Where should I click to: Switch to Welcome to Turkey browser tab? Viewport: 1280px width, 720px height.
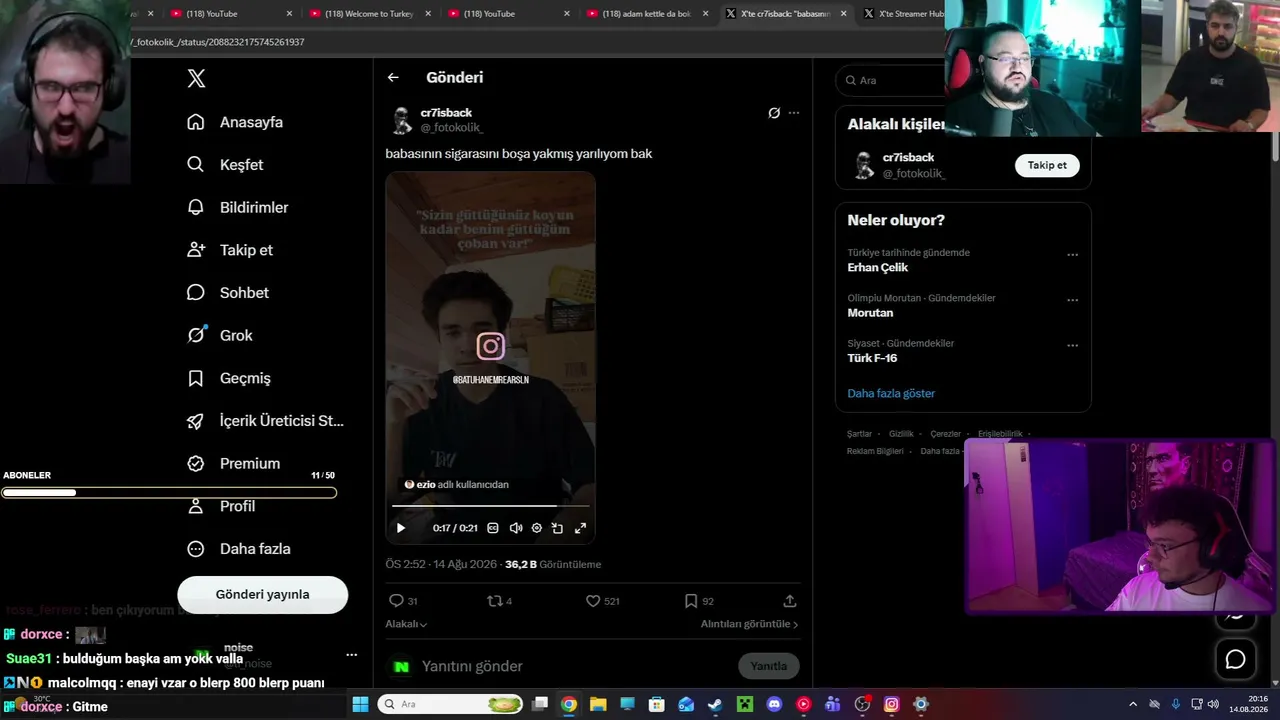click(x=369, y=13)
